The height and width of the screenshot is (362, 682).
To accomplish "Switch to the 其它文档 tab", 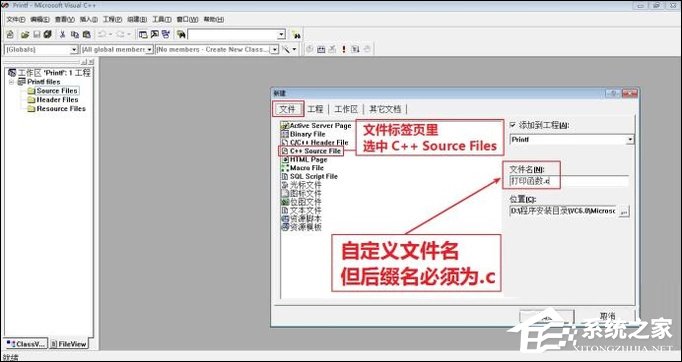I will 385,109.
